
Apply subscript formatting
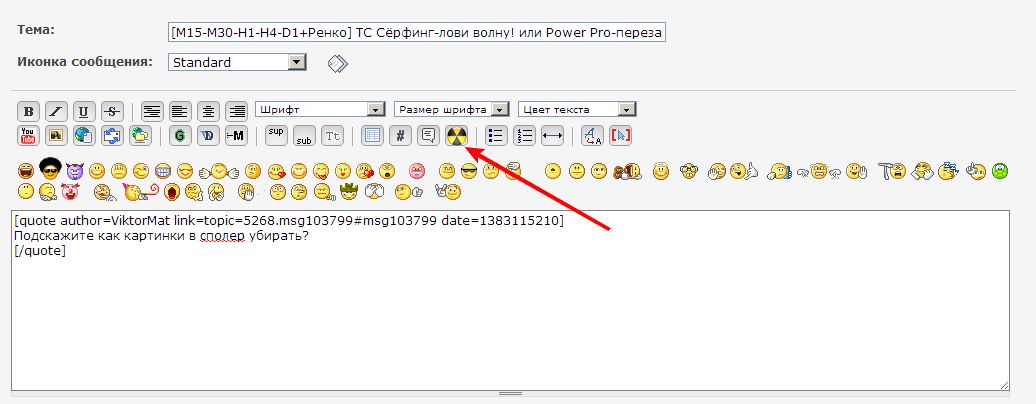click(x=305, y=136)
